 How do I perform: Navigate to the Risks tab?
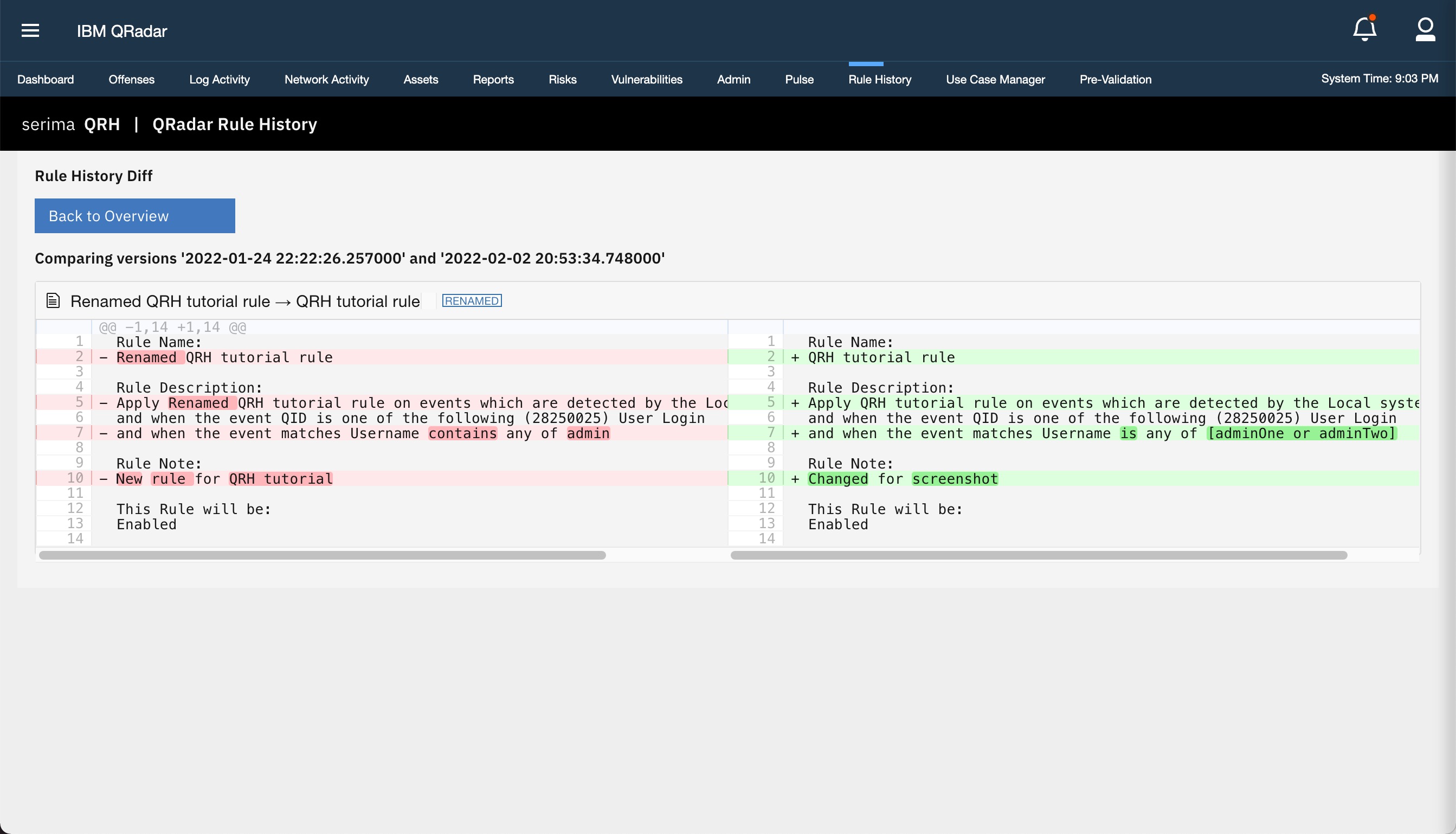pos(562,79)
